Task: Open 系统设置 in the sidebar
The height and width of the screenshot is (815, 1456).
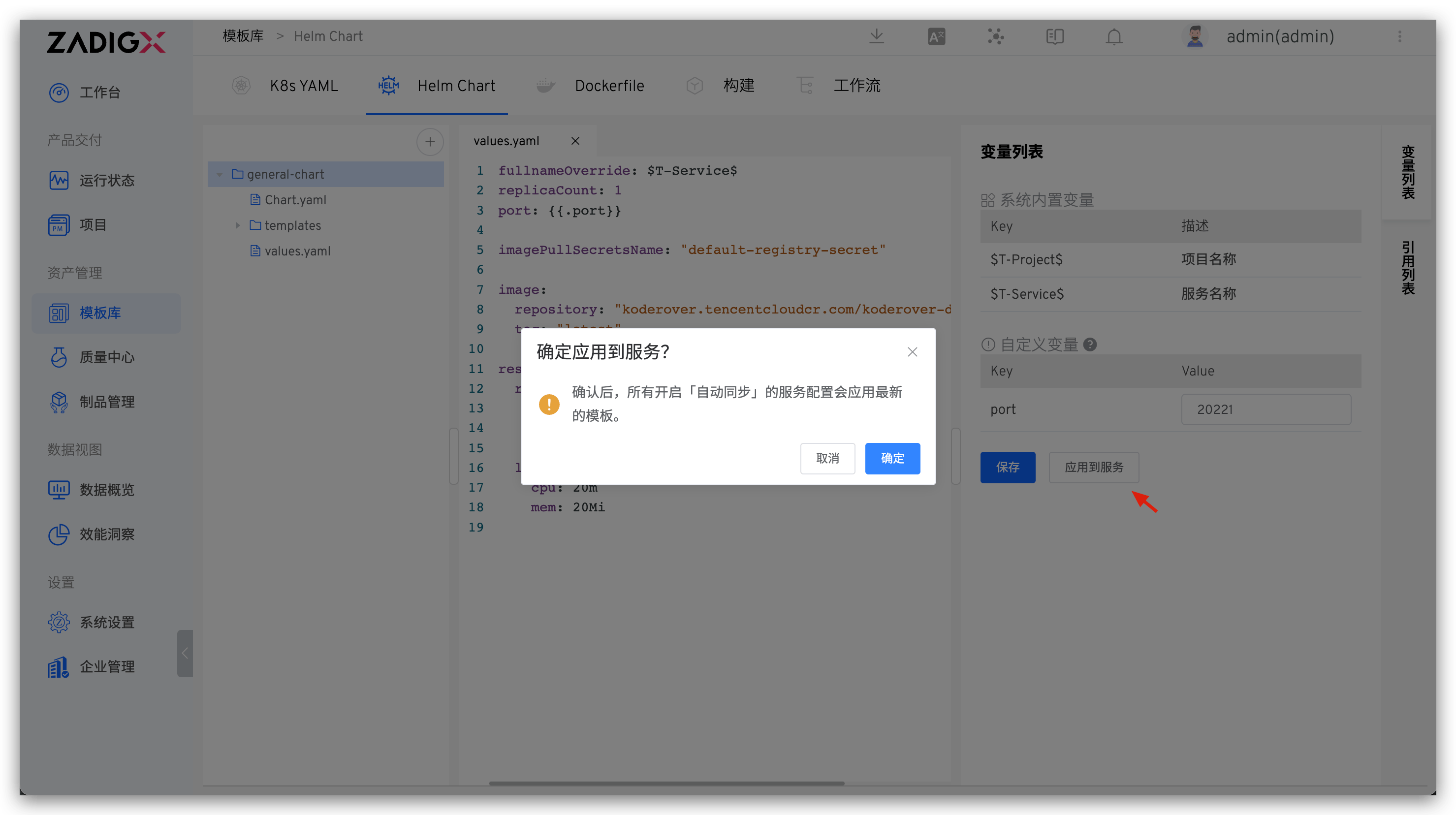Action: point(106,622)
